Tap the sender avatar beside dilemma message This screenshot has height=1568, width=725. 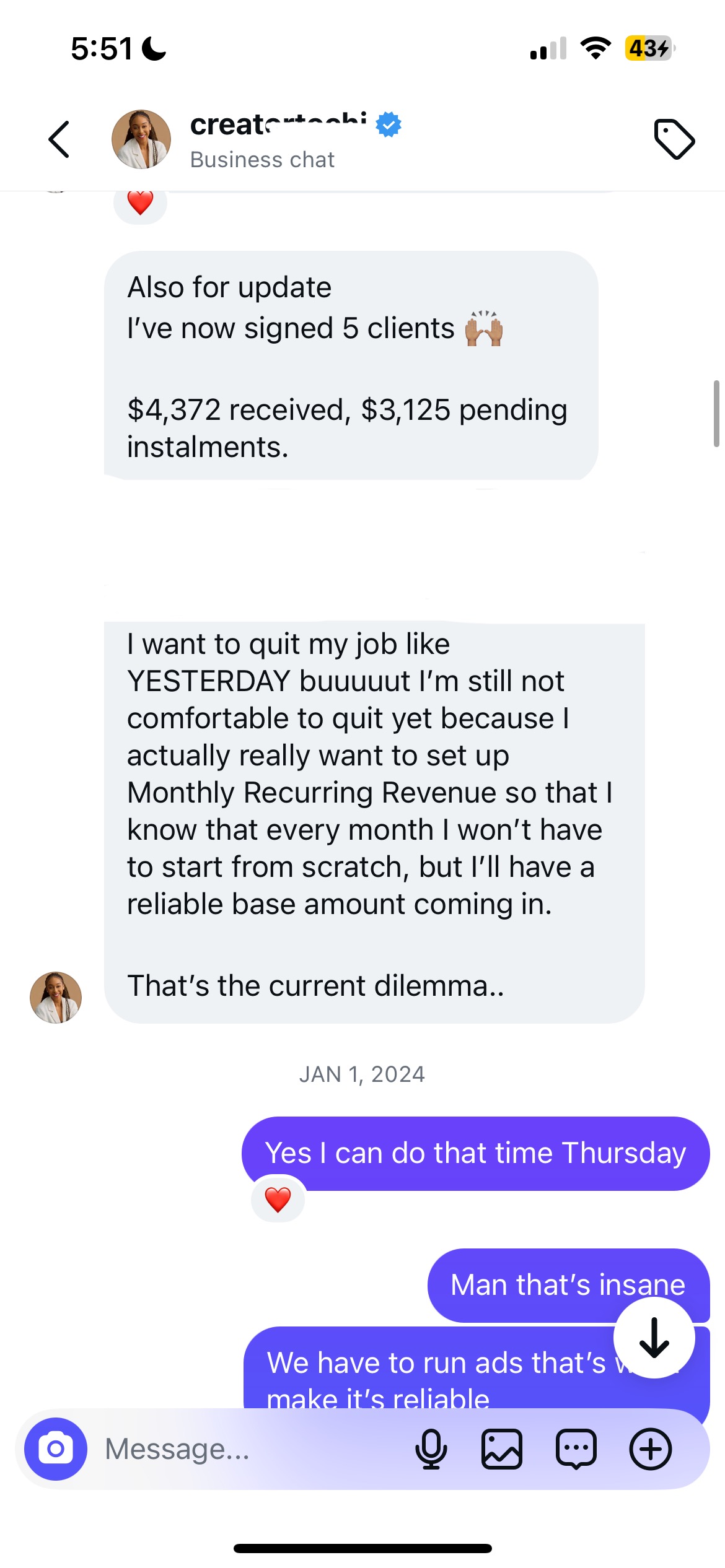point(56,997)
